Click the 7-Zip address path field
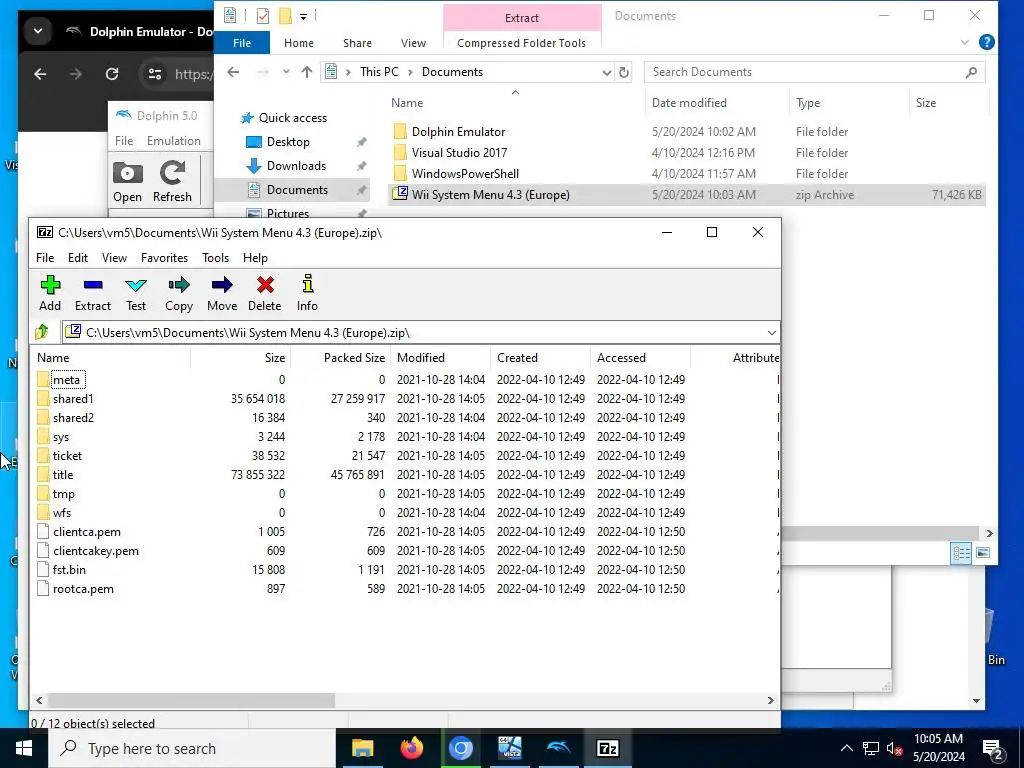The height and width of the screenshot is (768, 1024). pos(414,332)
